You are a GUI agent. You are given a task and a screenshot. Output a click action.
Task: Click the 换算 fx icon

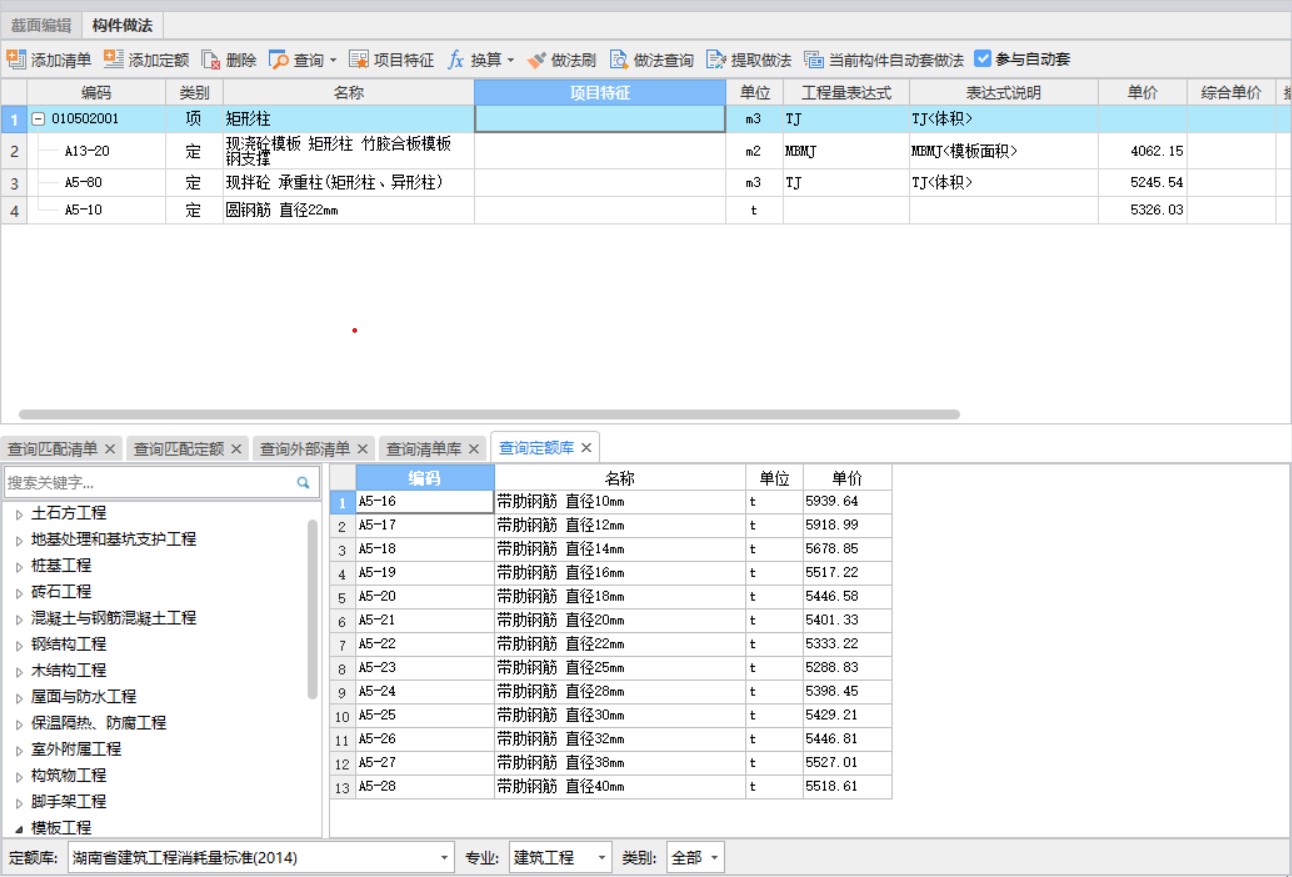(456, 60)
